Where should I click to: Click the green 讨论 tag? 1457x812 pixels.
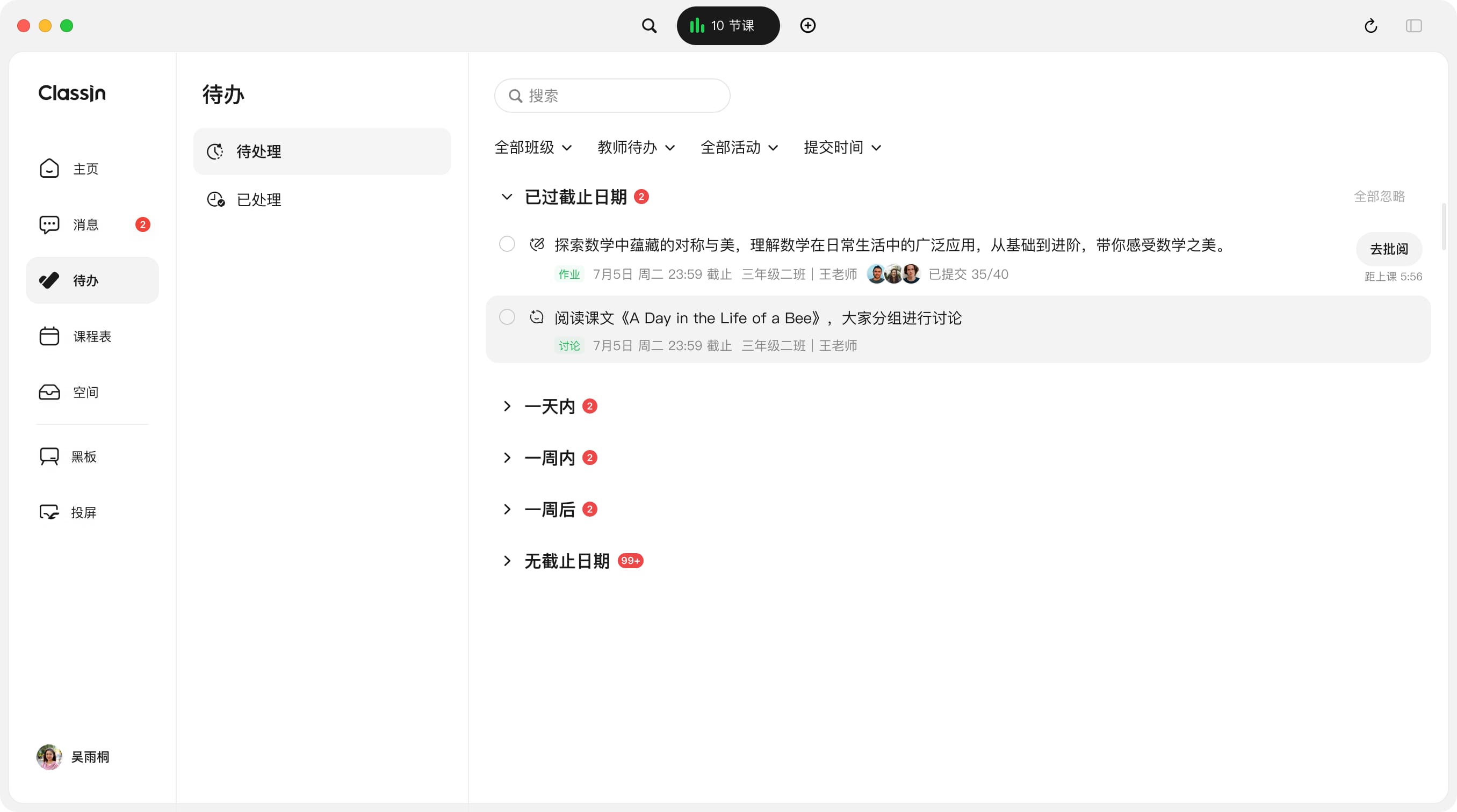click(x=569, y=345)
